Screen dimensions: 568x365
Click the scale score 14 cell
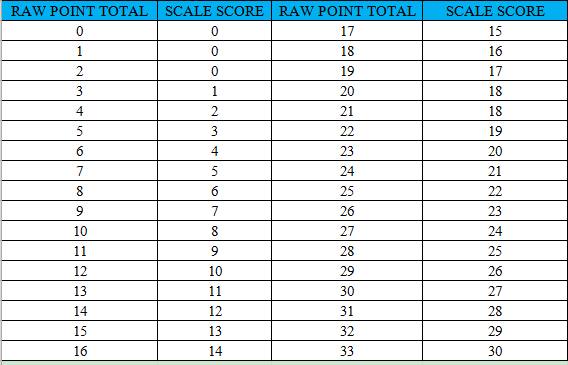tap(214, 351)
